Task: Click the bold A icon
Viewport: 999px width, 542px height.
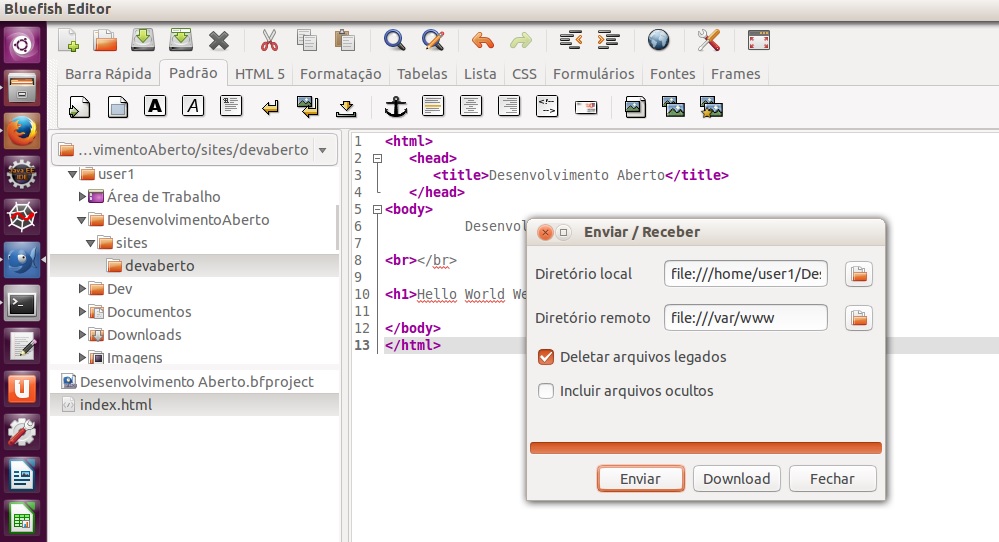Action: click(155, 106)
